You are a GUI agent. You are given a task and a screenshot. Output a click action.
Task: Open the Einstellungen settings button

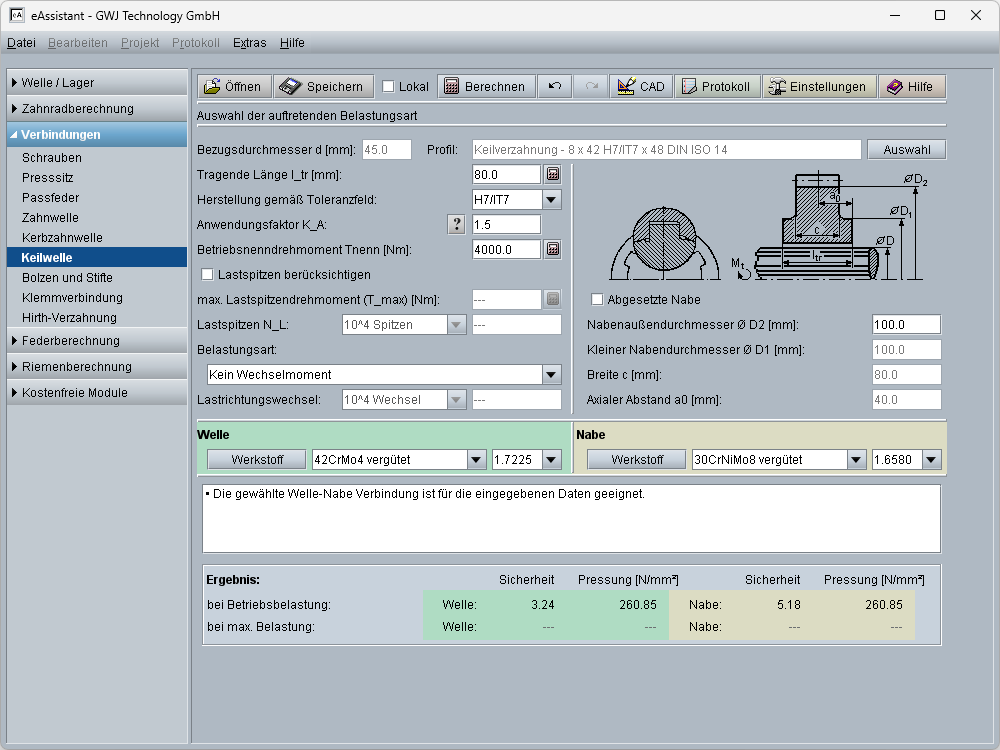click(816, 86)
